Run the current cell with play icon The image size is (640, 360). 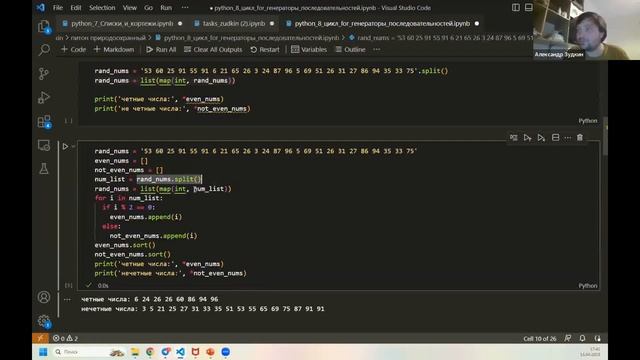click(65, 146)
